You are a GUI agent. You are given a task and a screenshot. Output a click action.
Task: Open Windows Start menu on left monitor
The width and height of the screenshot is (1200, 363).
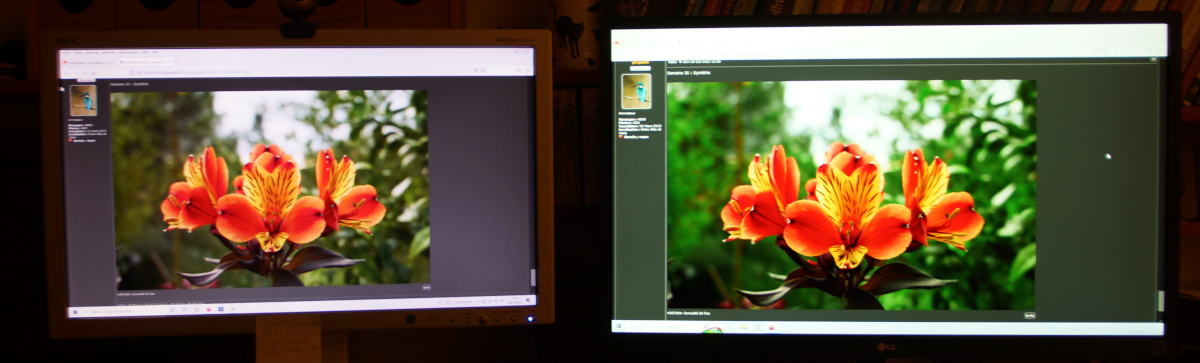point(75,312)
